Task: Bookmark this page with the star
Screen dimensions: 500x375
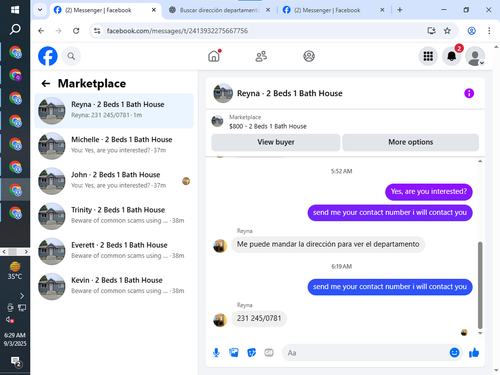Action: tap(447, 31)
